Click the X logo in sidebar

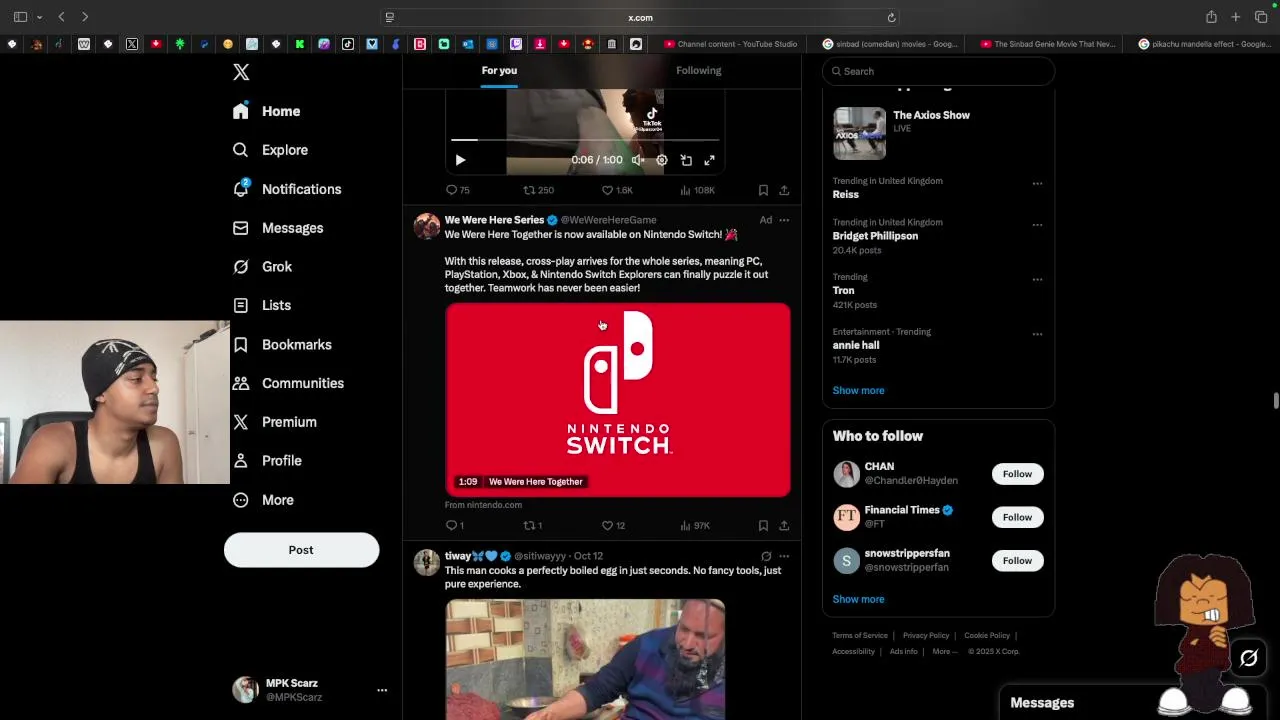click(x=241, y=72)
